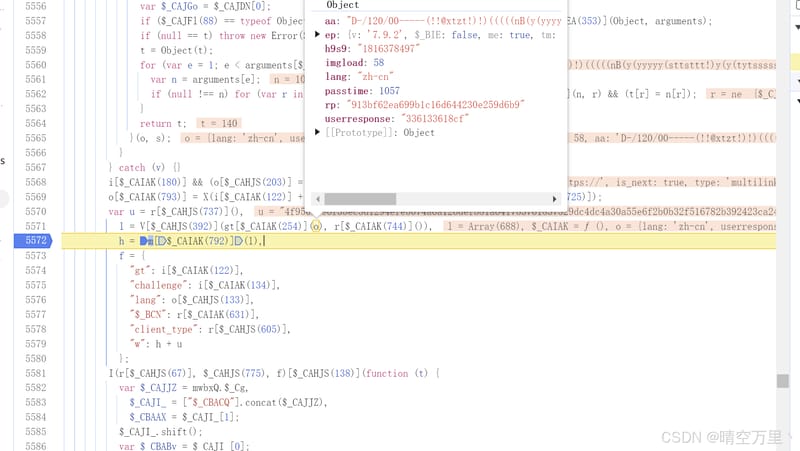The width and height of the screenshot is (800, 451).
Task: Click the passtime value 1057
Action: coord(389,91)
